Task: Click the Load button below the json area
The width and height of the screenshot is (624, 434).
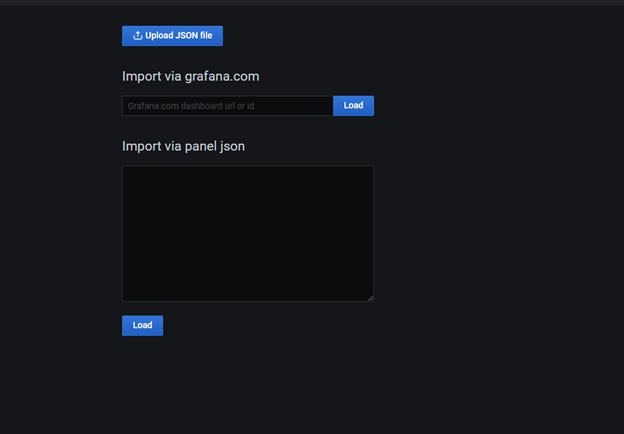Action: (142, 325)
